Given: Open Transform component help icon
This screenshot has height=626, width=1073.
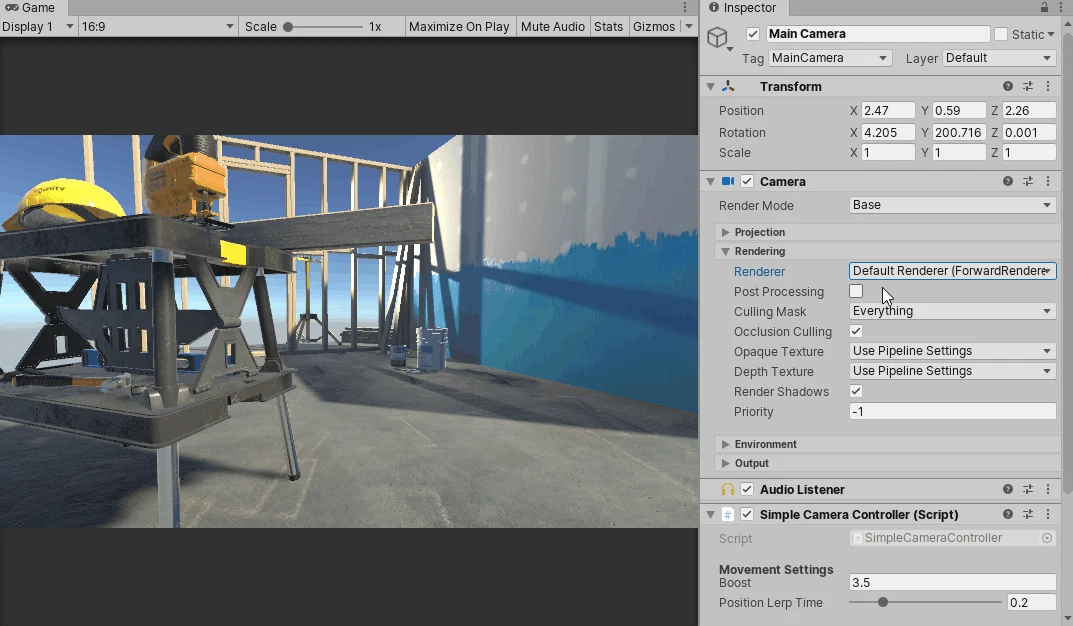Looking at the screenshot, I should (x=1007, y=86).
